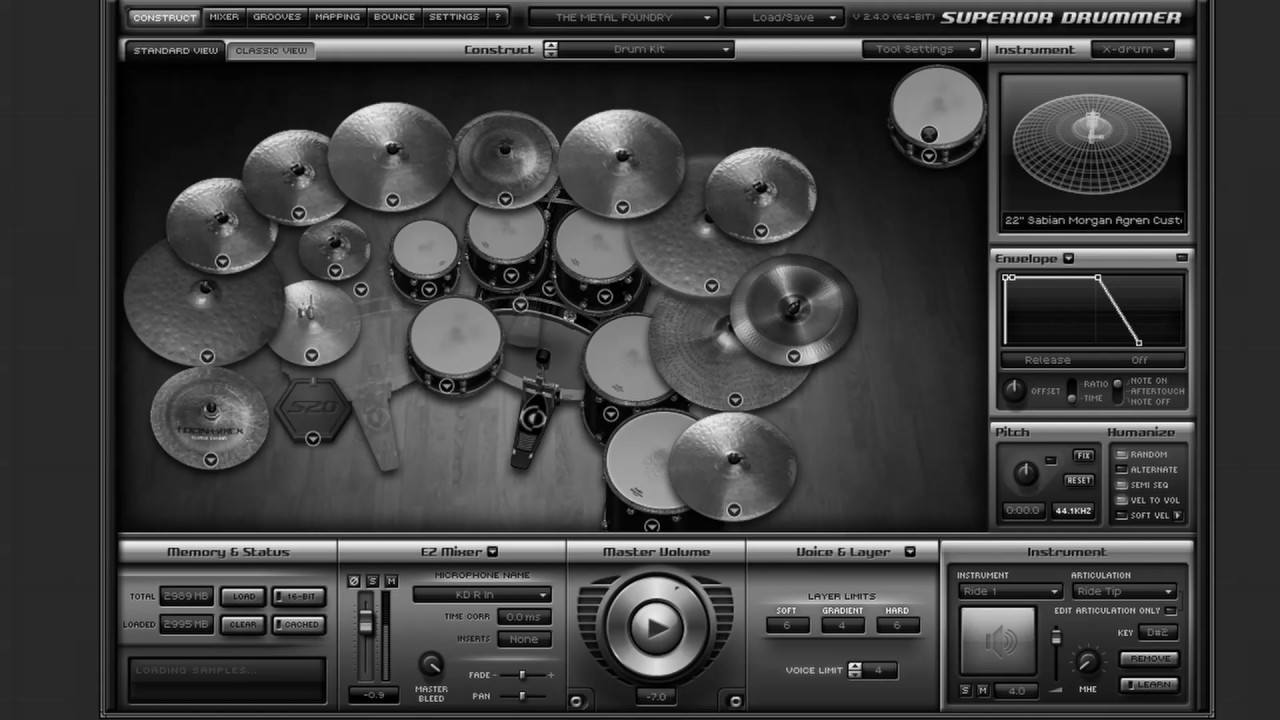The width and height of the screenshot is (1280, 720).
Task: Click the Clear memory button
Action: tap(244, 624)
